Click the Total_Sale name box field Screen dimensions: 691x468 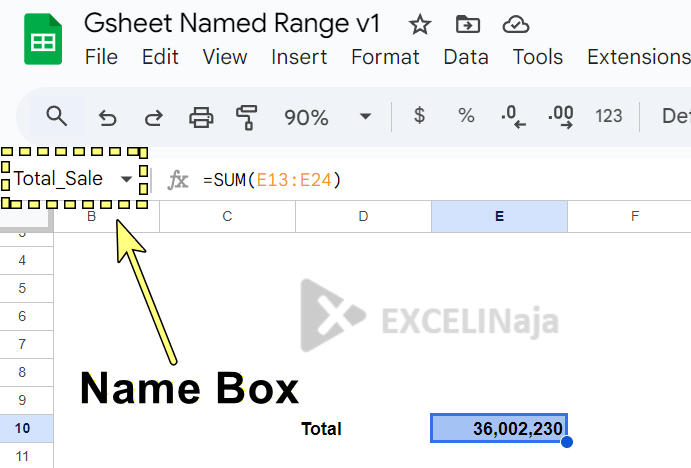[58, 179]
